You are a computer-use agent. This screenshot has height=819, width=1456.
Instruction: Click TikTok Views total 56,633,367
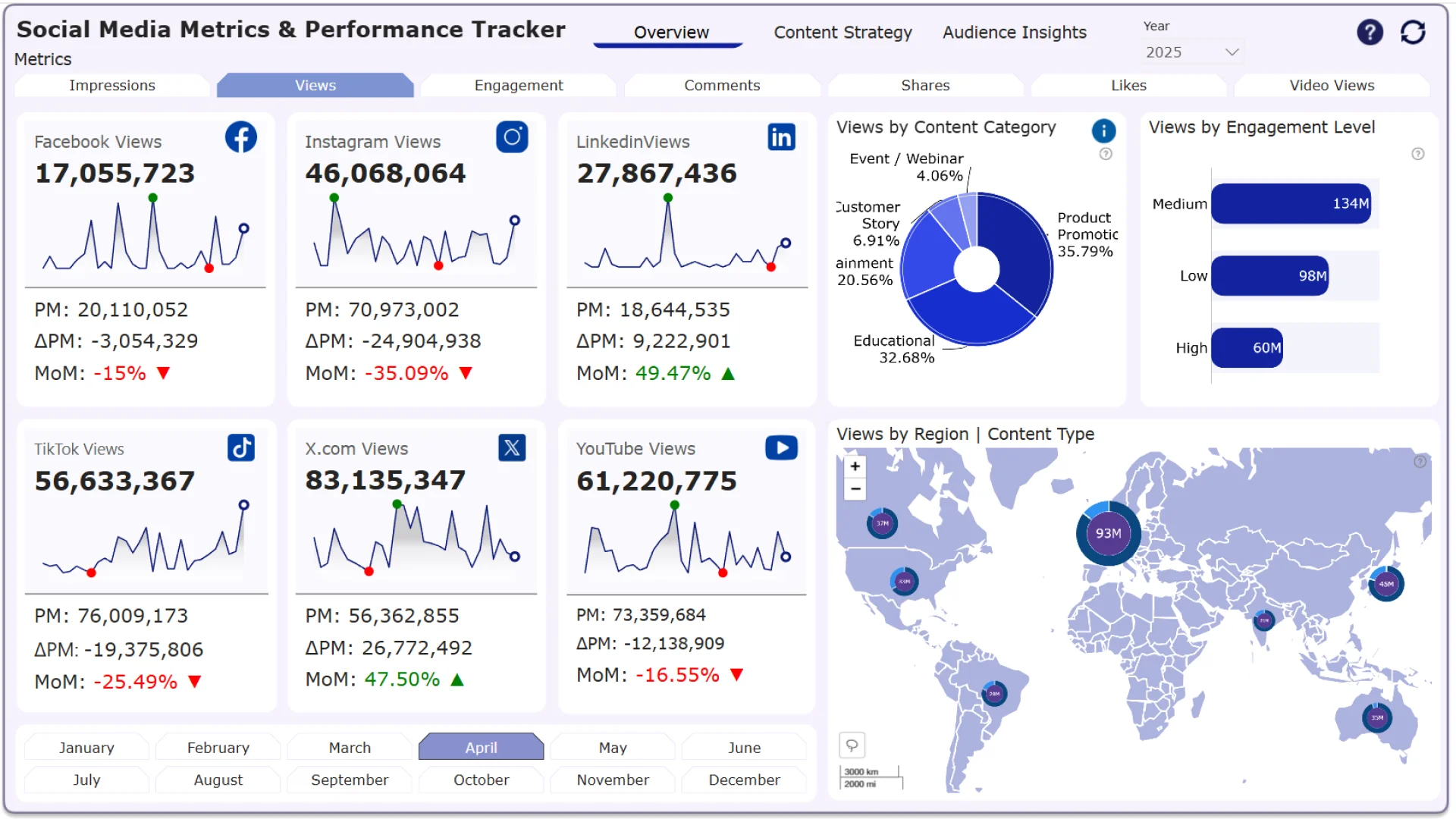click(115, 481)
